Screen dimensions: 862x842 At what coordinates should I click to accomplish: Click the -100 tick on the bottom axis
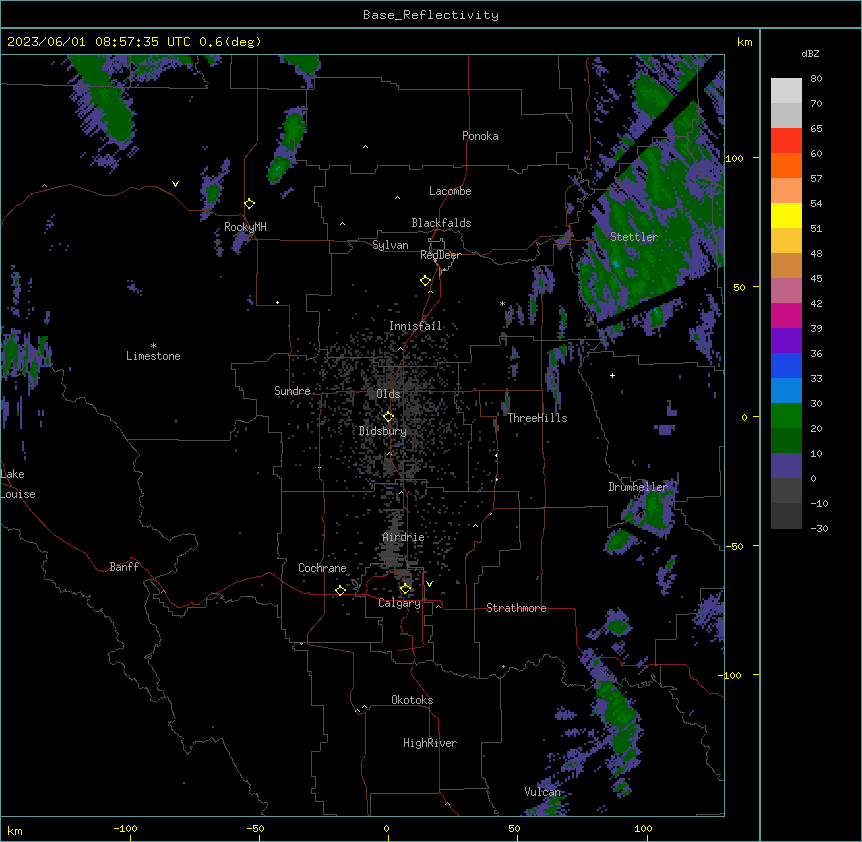click(x=125, y=828)
